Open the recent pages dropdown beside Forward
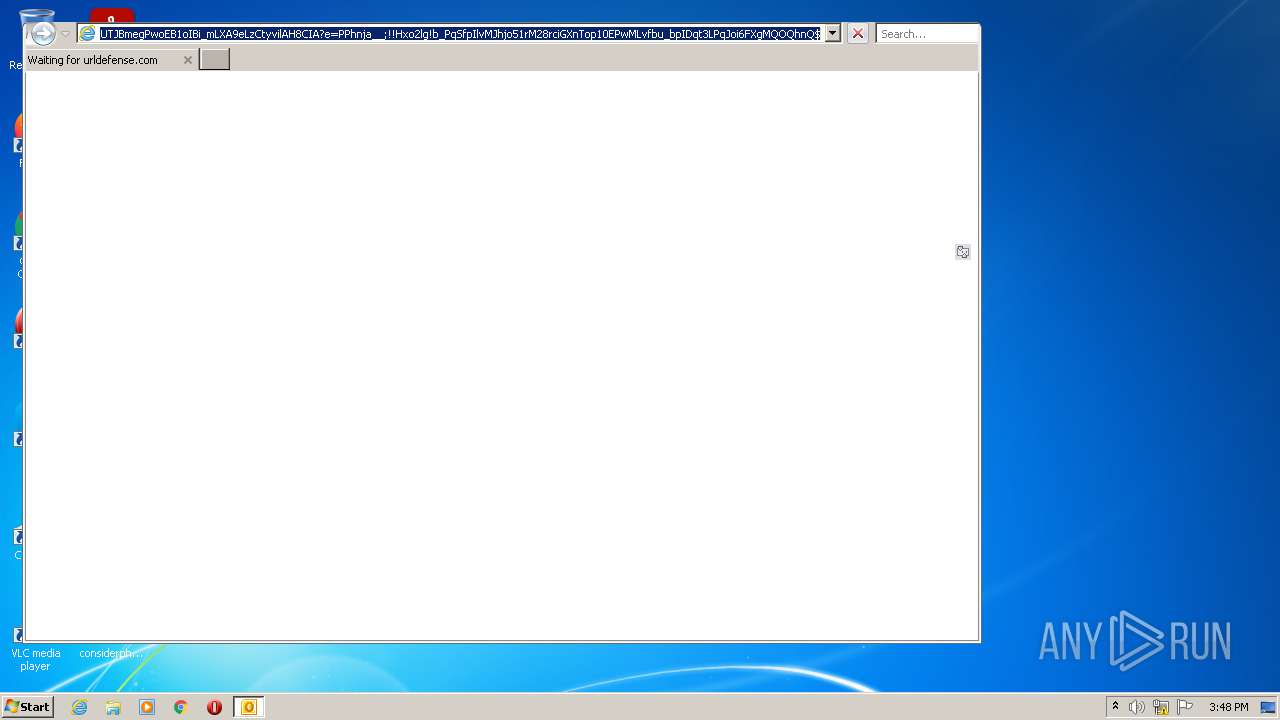1280x720 pixels. (x=65, y=34)
